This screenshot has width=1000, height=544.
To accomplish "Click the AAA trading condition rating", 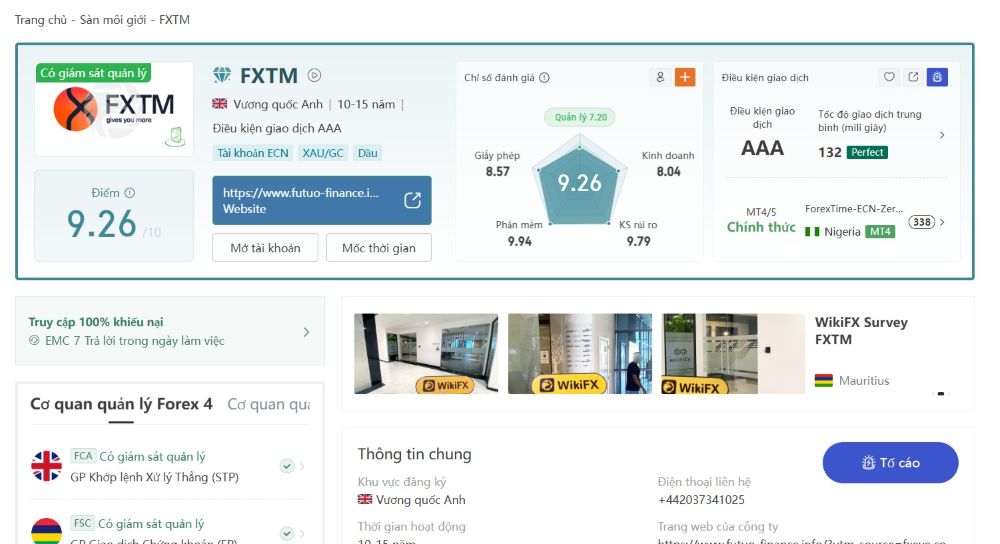I will coord(762,148).
